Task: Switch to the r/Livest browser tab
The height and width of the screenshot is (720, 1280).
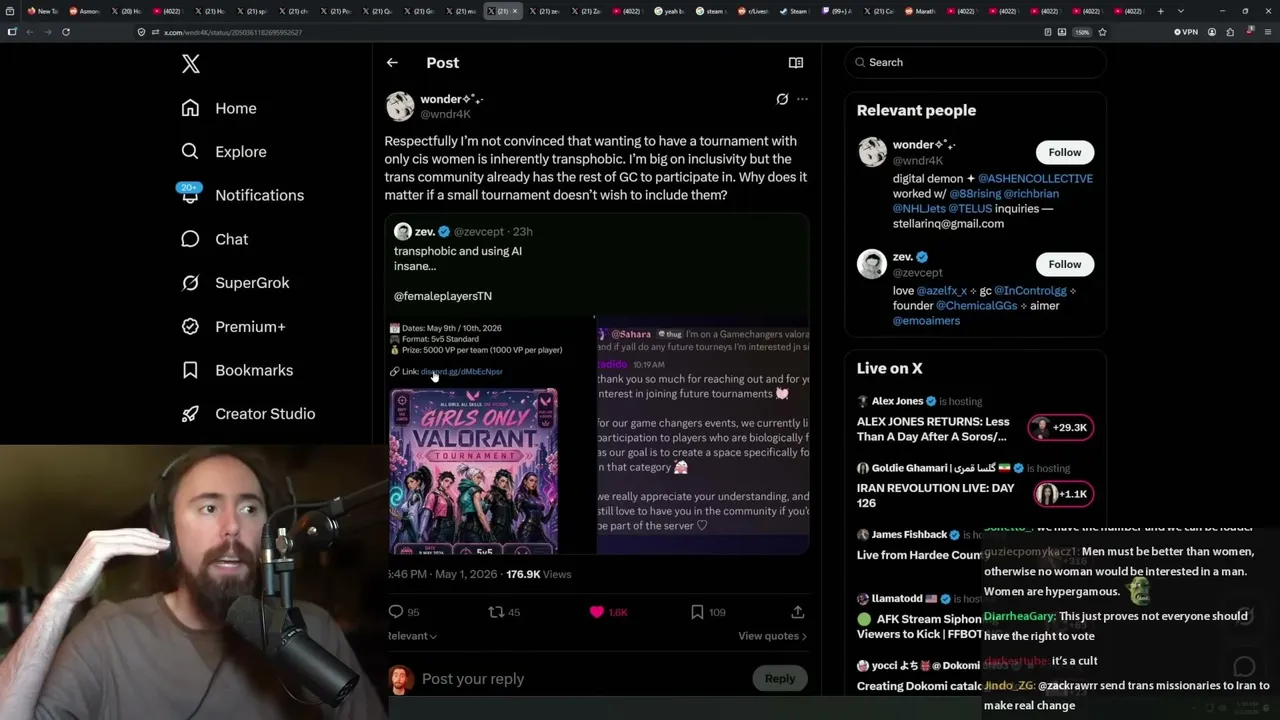Action: pos(756,11)
